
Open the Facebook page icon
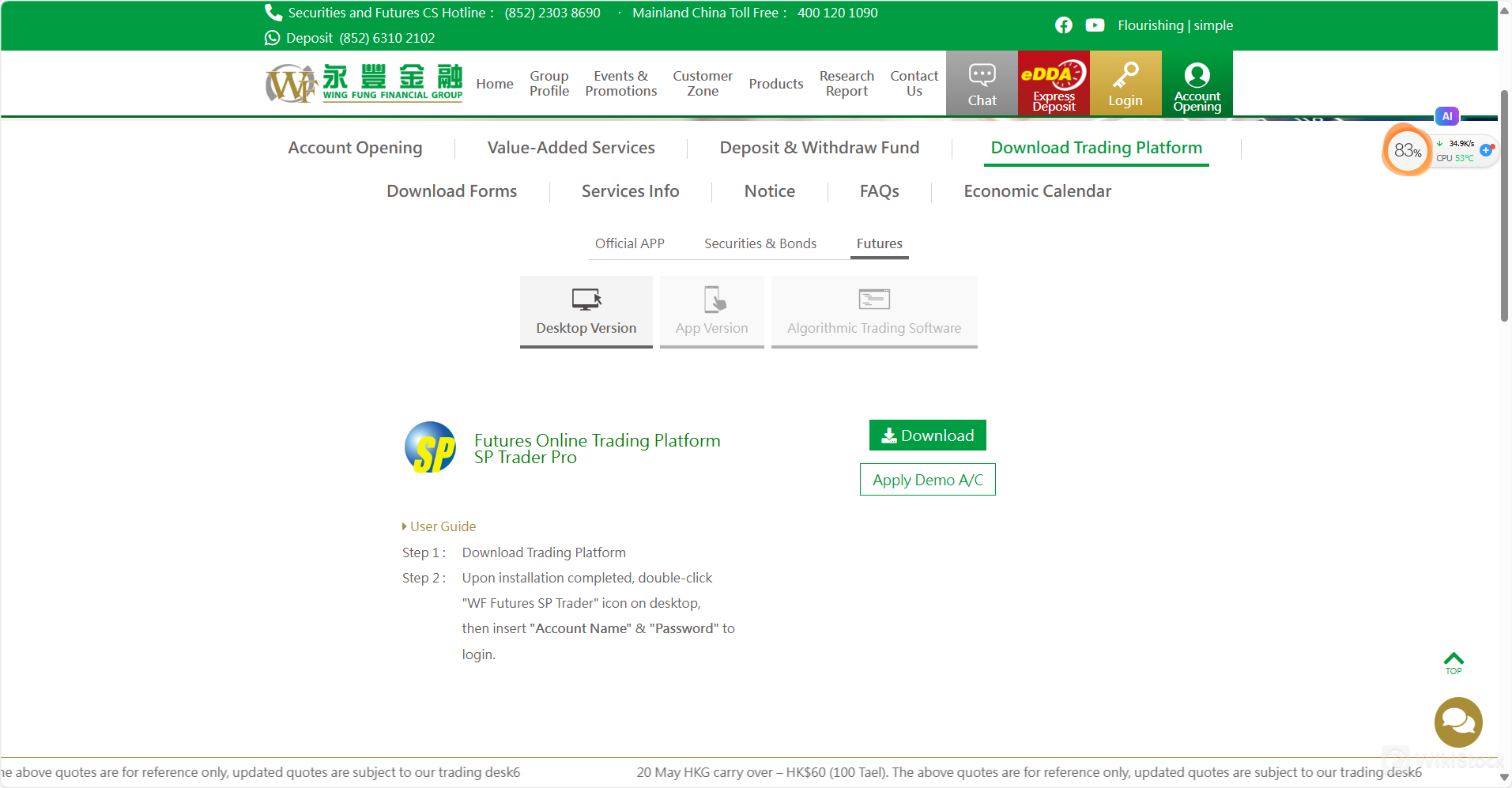[1064, 25]
